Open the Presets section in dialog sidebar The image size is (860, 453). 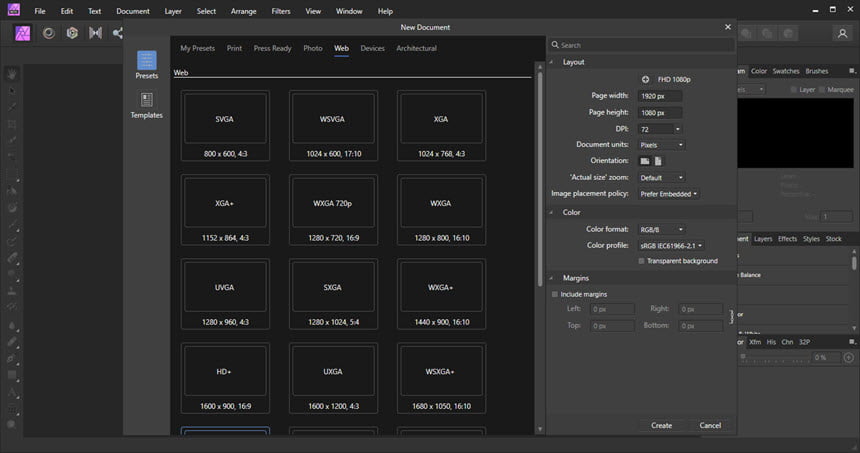click(146, 65)
